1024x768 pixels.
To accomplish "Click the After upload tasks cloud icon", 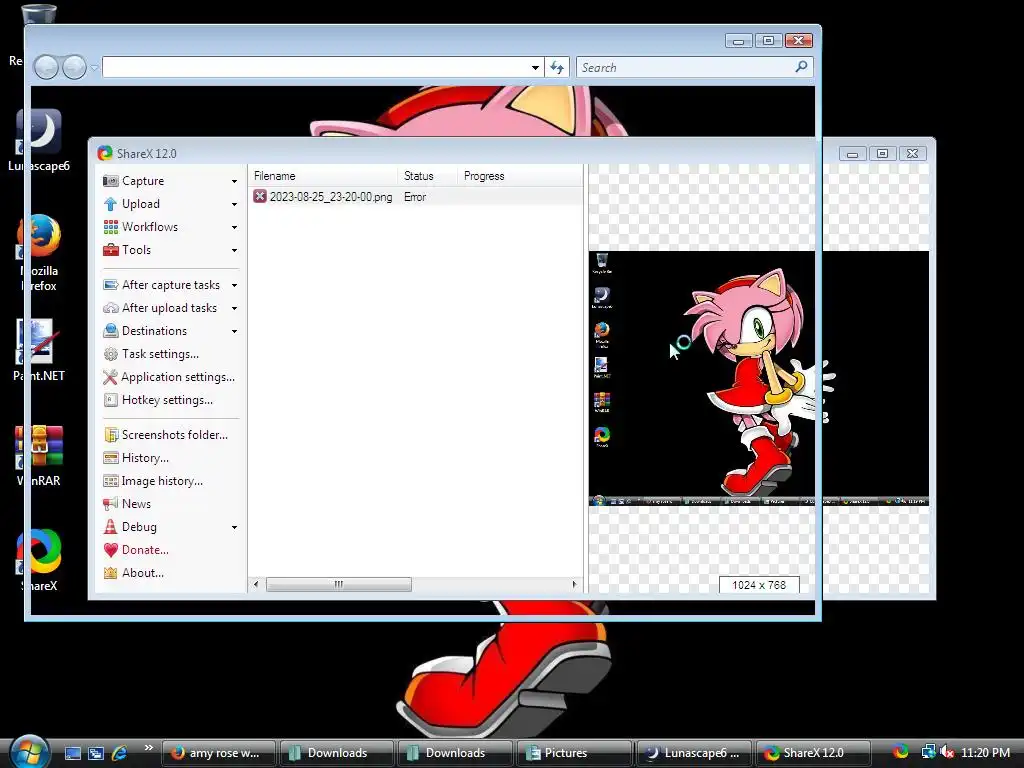I will (x=110, y=308).
